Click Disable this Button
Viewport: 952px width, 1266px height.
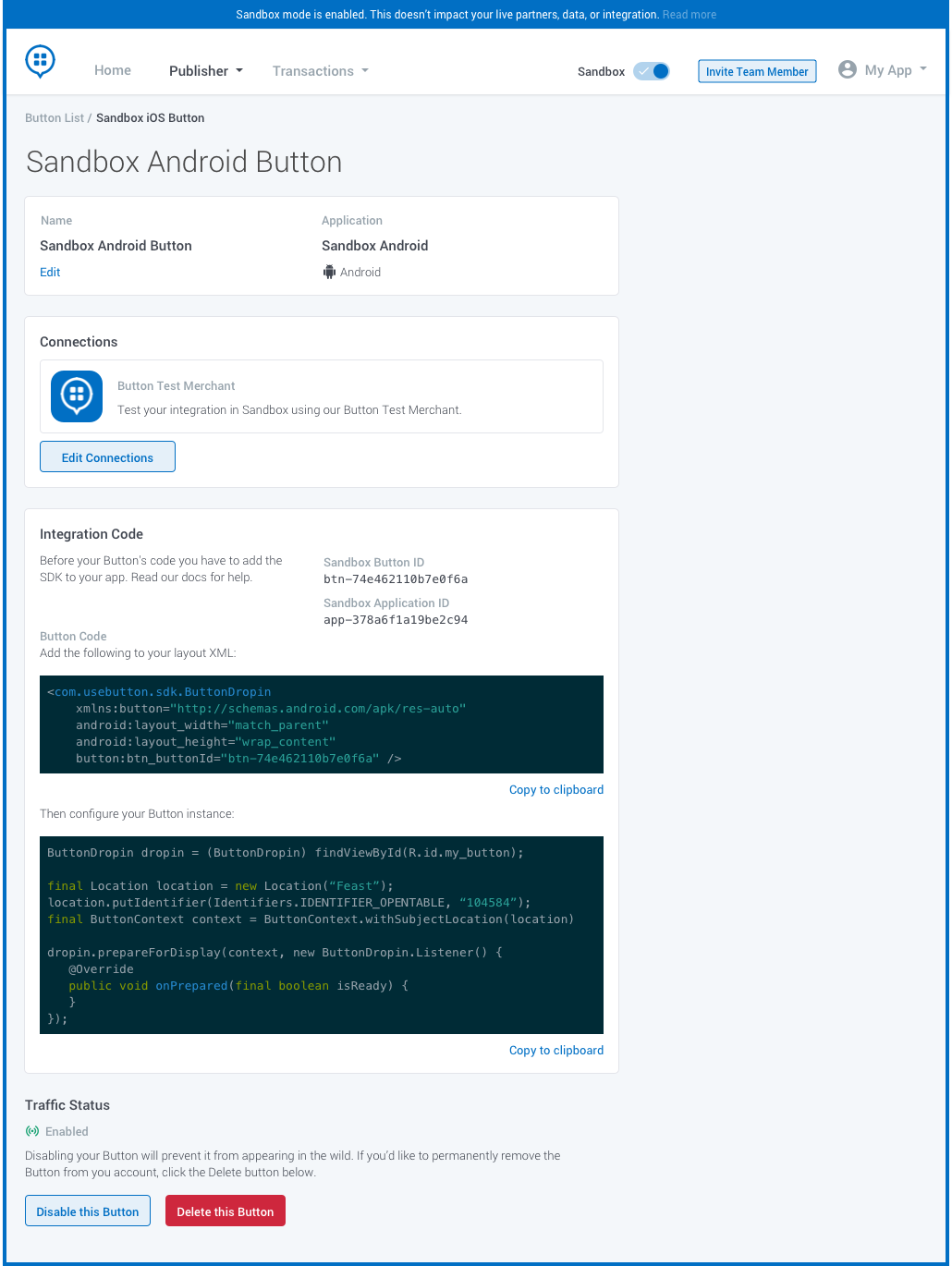tap(88, 1211)
